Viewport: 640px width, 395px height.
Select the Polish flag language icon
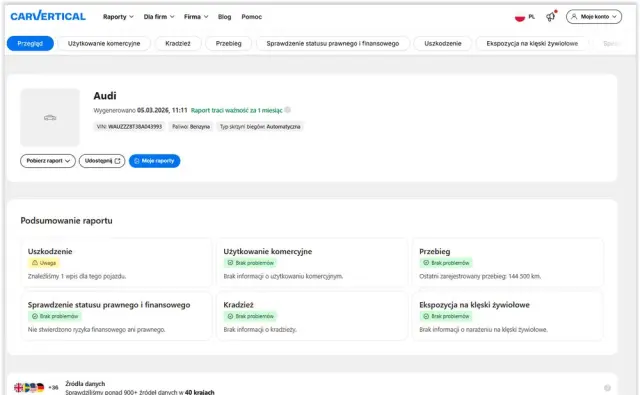[520, 17]
